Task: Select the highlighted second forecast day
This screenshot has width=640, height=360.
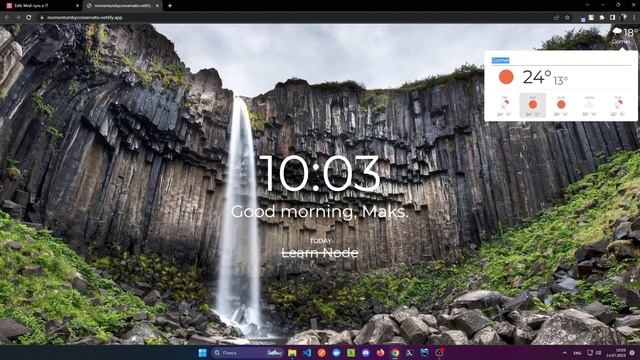Action: click(533, 106)
